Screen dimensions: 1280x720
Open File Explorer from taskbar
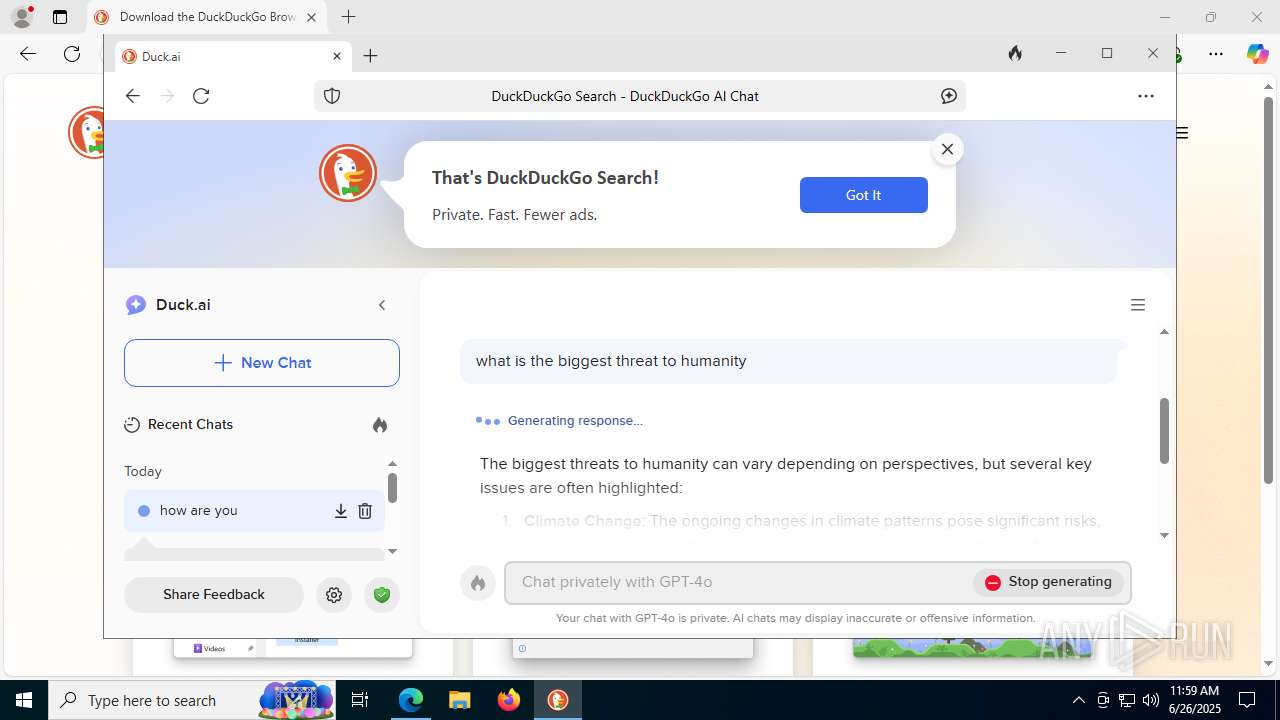point(459,700)
